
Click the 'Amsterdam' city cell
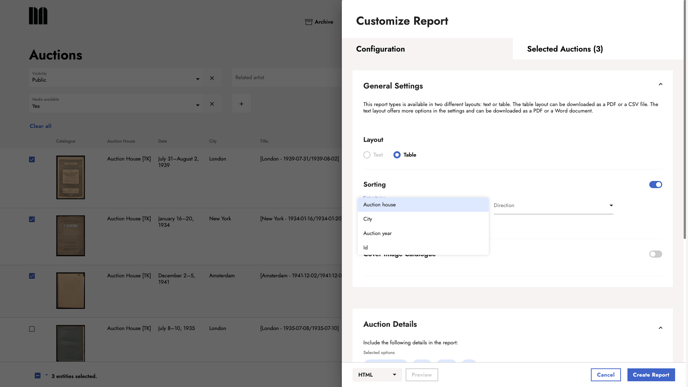point(222,276)
